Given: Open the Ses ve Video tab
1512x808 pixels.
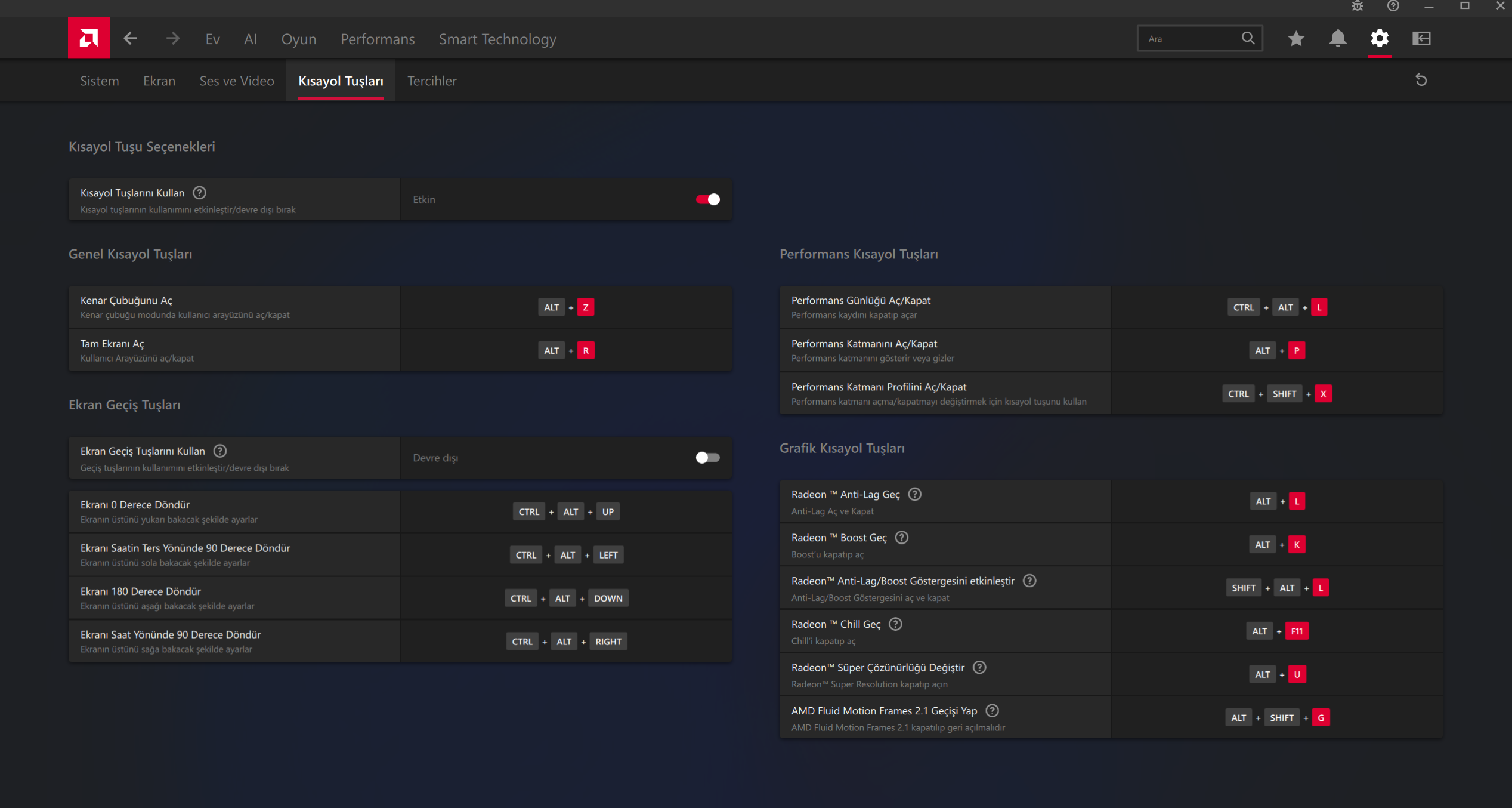Looking at the screenshot, I should [236, 81].
